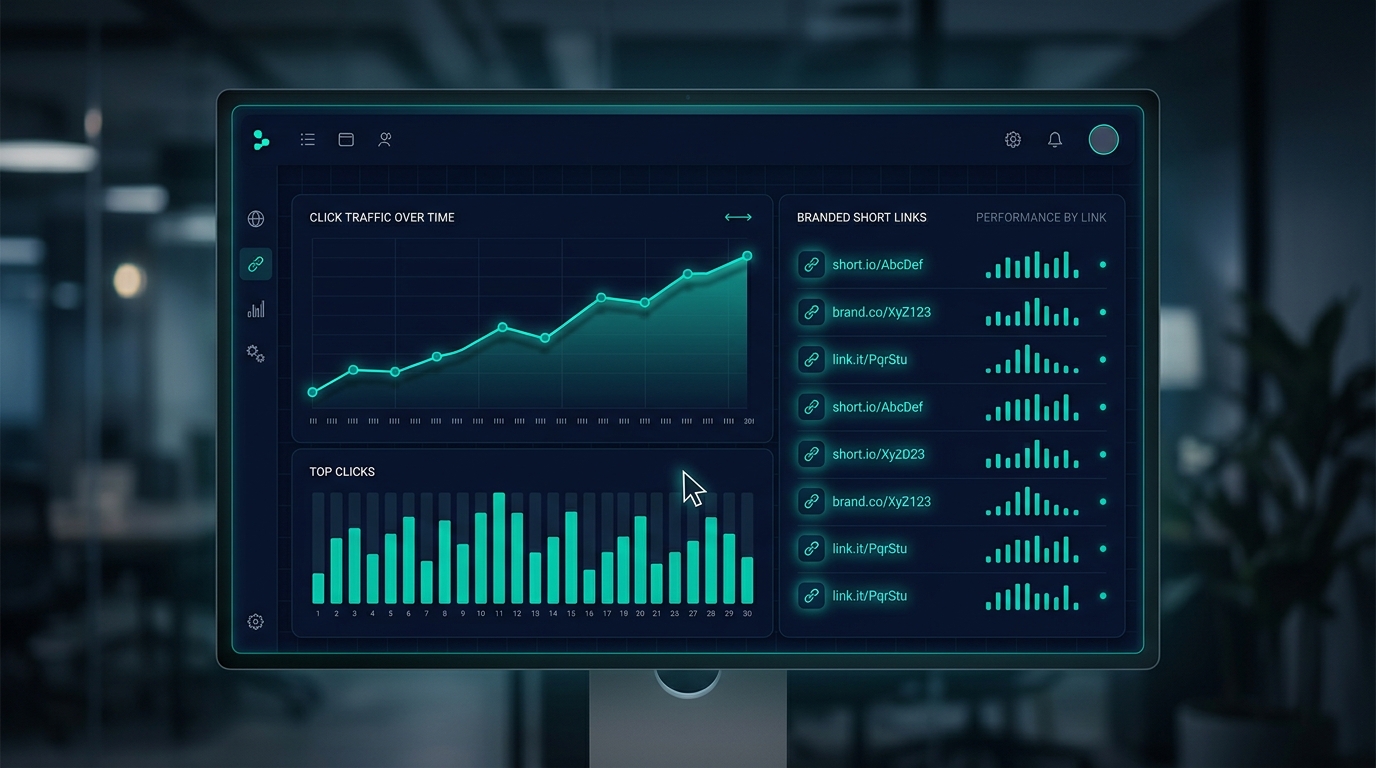Open the automation gears tool in the sidebar
The image size is (1376, 768).
pos(255,354)
